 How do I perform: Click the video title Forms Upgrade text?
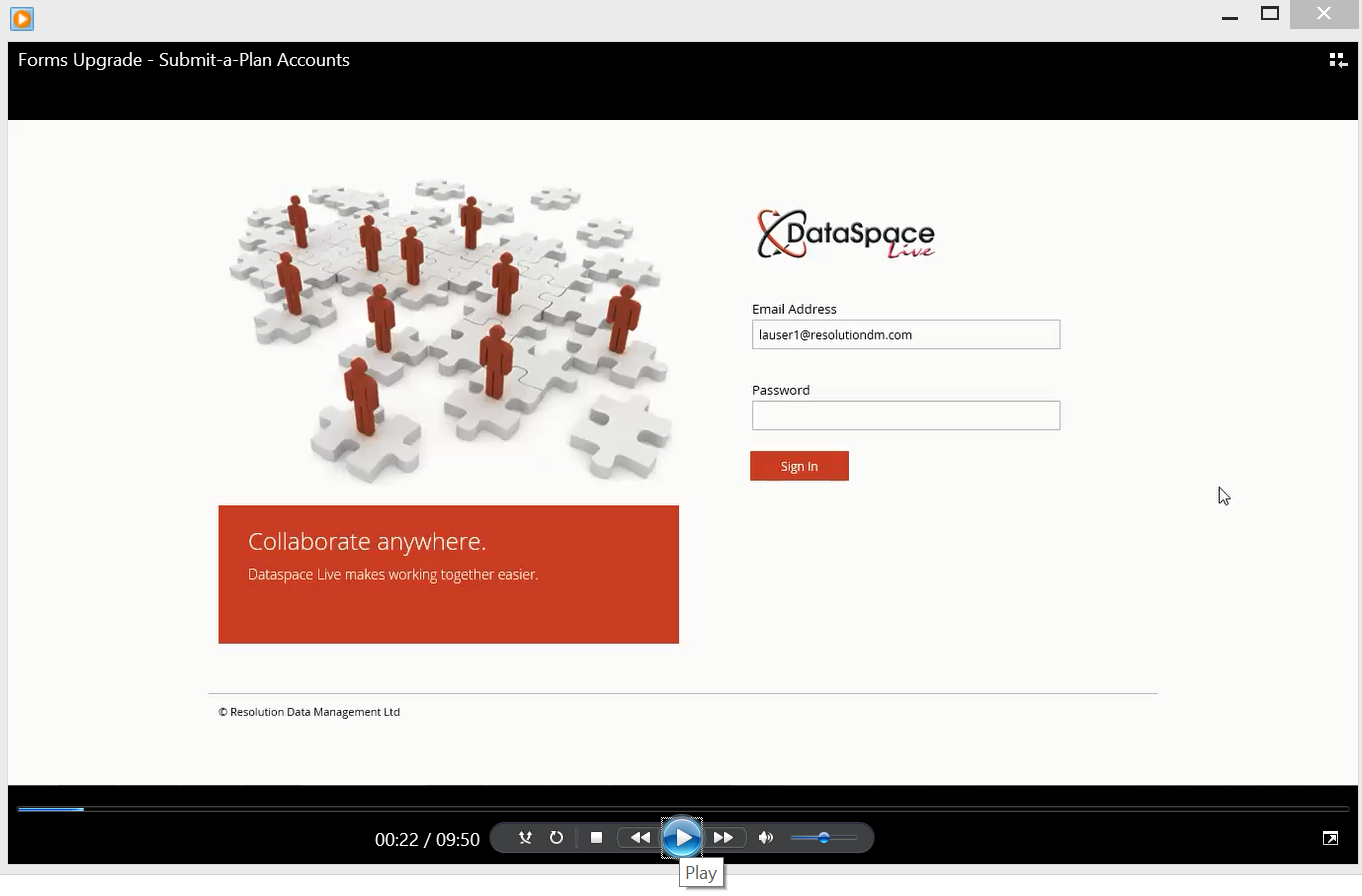point(184,60)
